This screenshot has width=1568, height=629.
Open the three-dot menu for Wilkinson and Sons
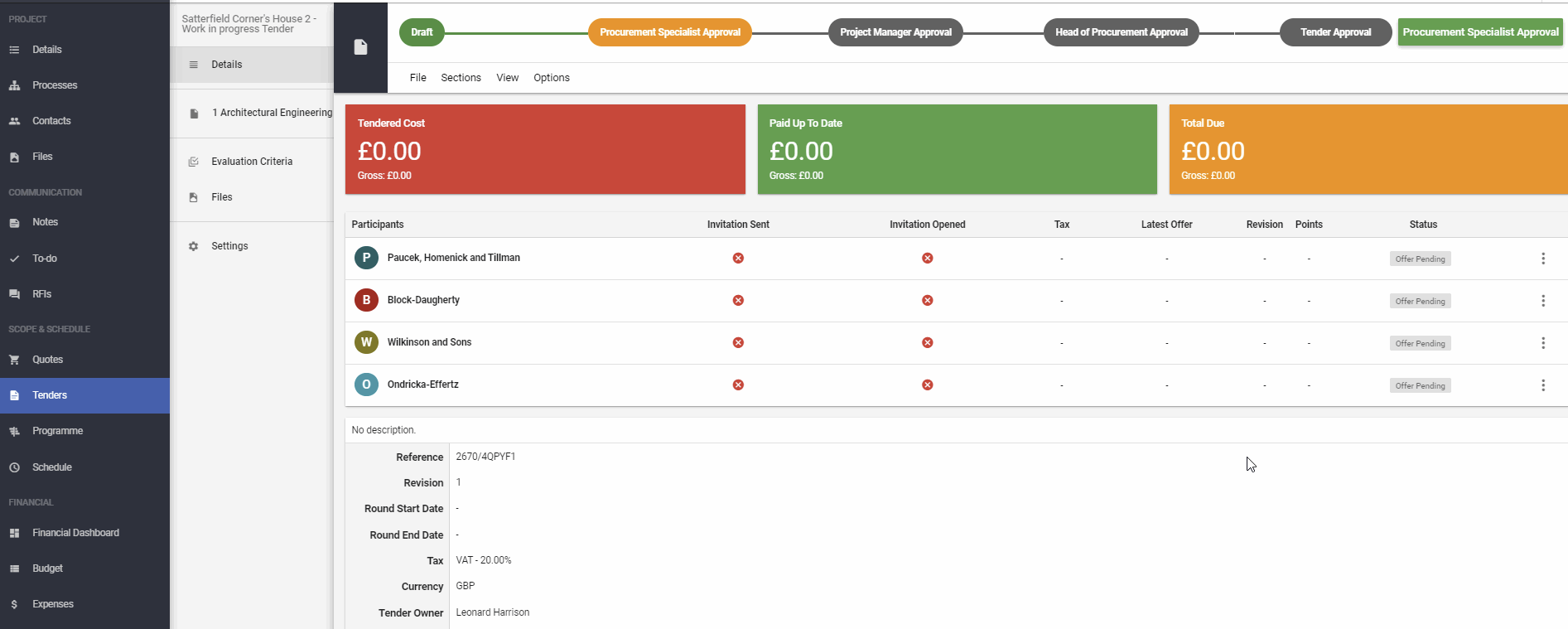click(x=1543, y=343)
